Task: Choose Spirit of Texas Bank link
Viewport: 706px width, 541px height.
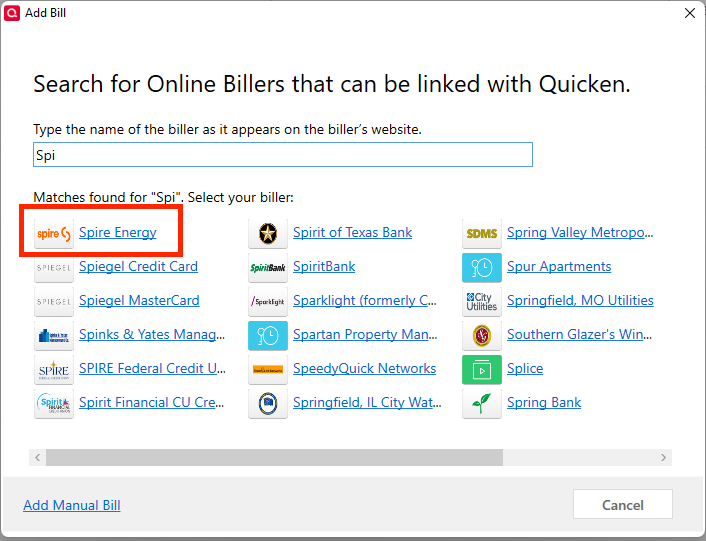Action: pyautogui.click(x=353, y=232)
